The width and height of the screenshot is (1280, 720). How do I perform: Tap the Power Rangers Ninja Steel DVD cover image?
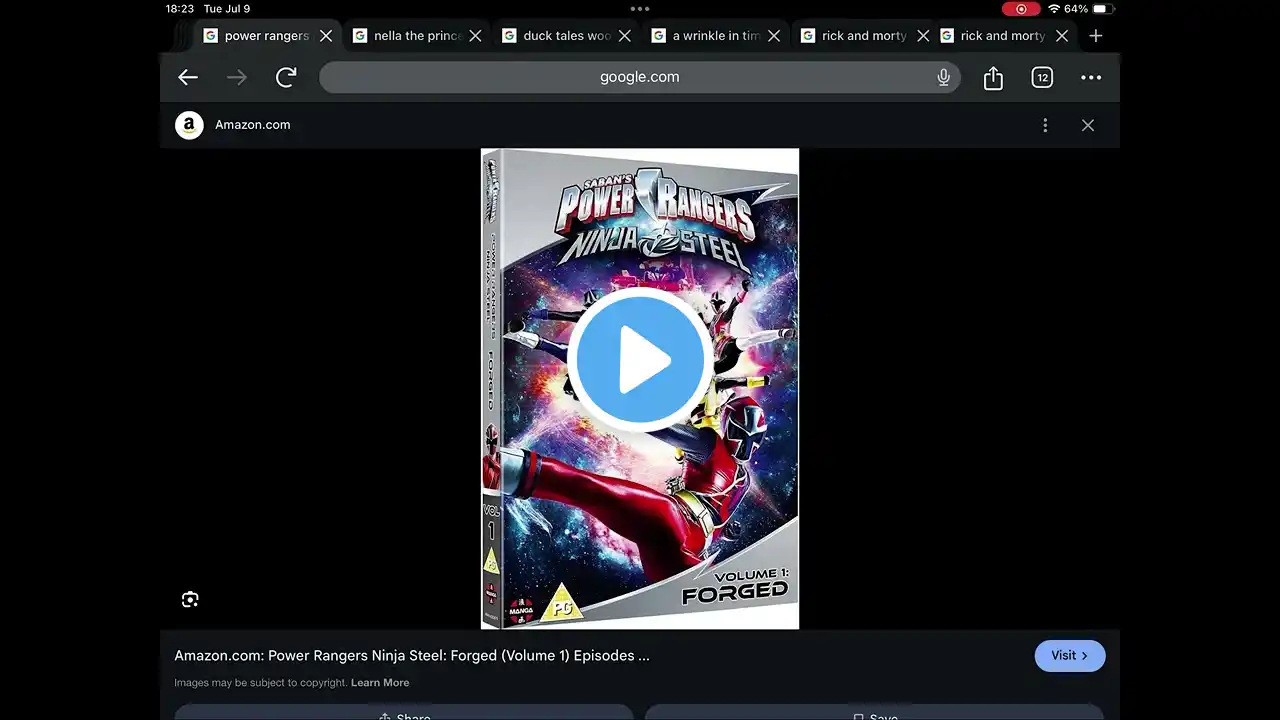[x=640, y=389]
